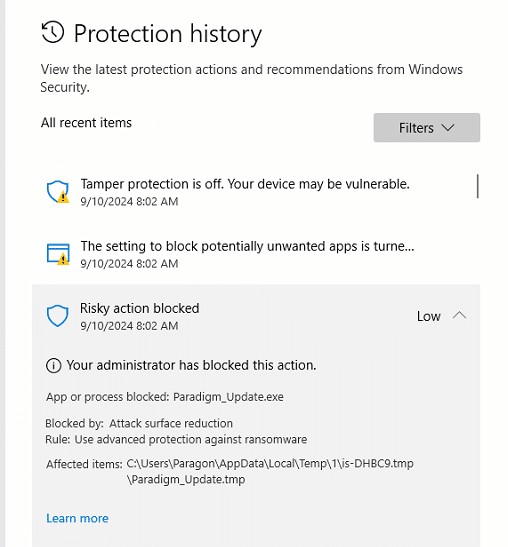508x547 pixels.
Task: Click the Paradigm_Update.exe blocked process text
Action: point(228,397)
